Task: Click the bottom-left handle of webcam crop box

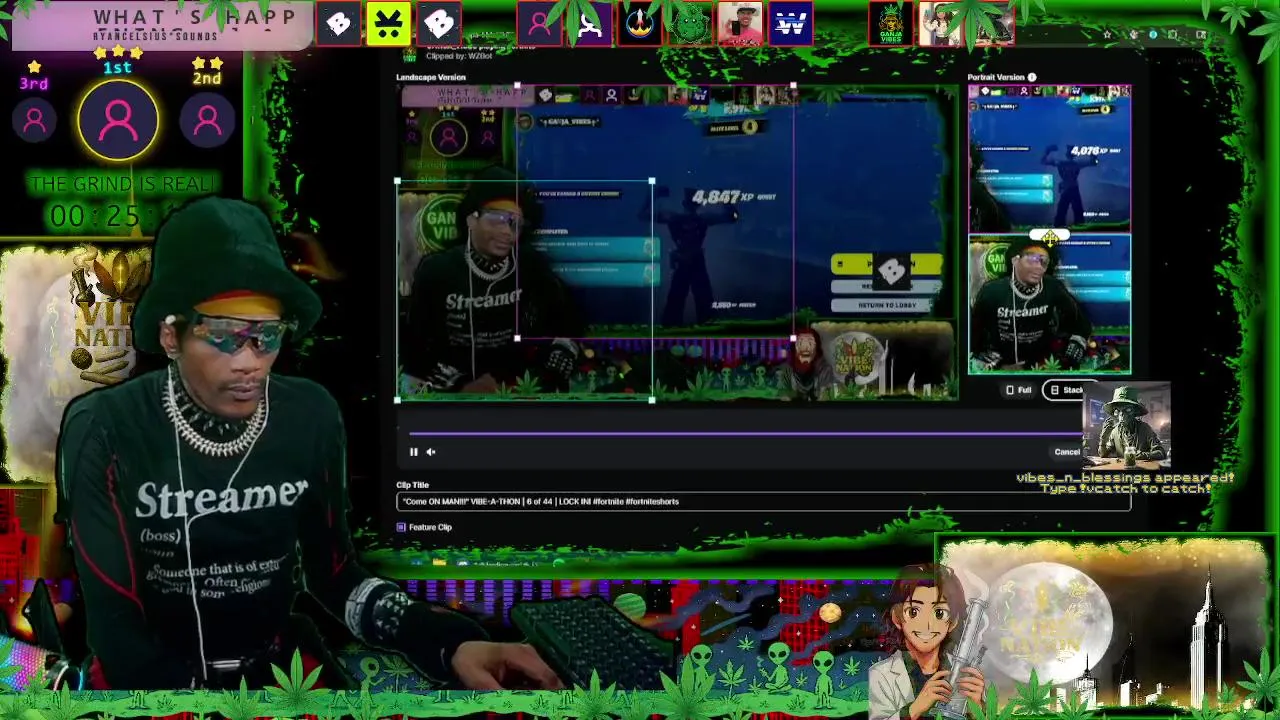Action: point(398,400)
